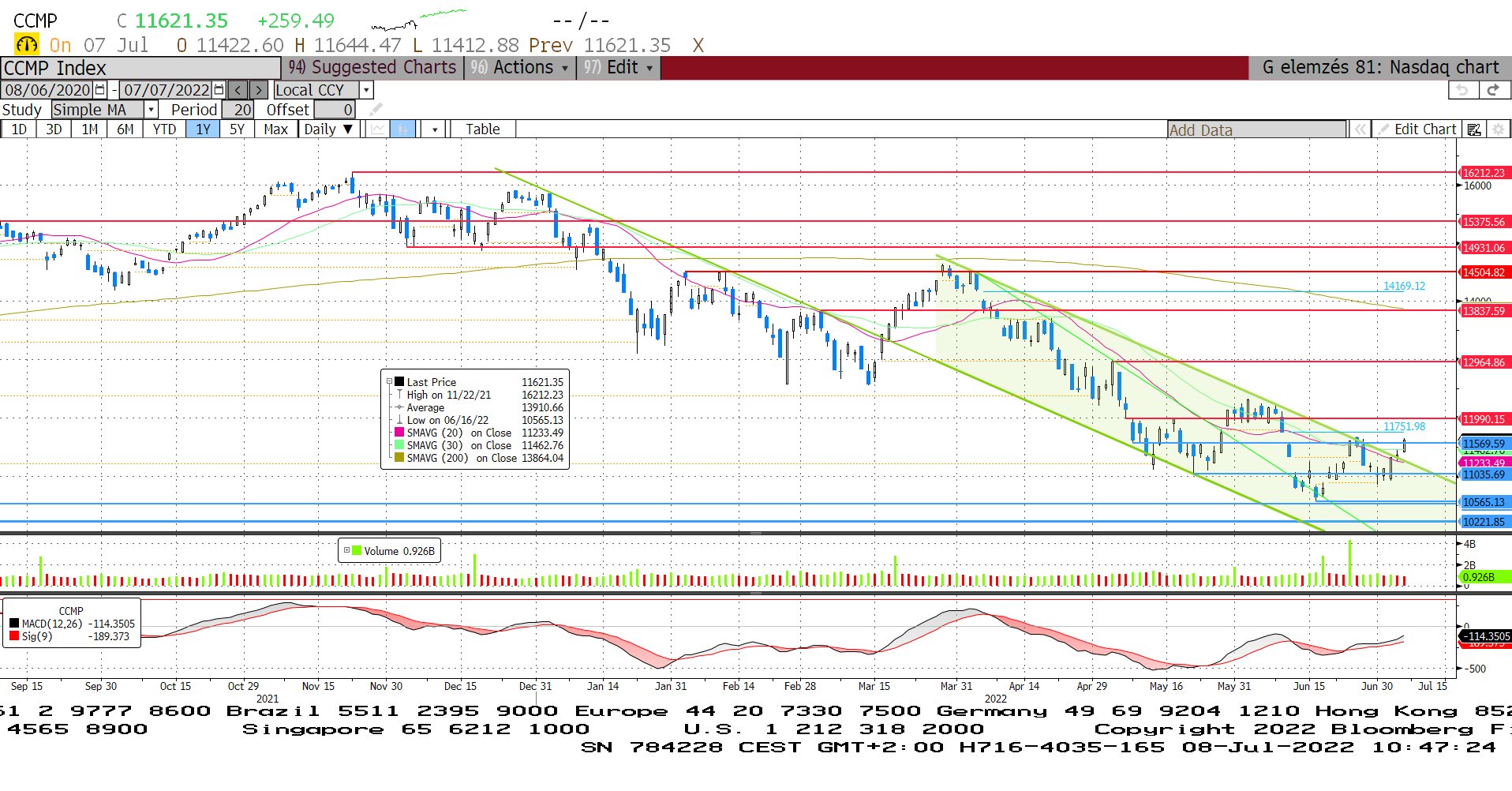Open the Local CCY currency dropdown
The width and height of the screenshot is (1512, 791).
[366, 90]
